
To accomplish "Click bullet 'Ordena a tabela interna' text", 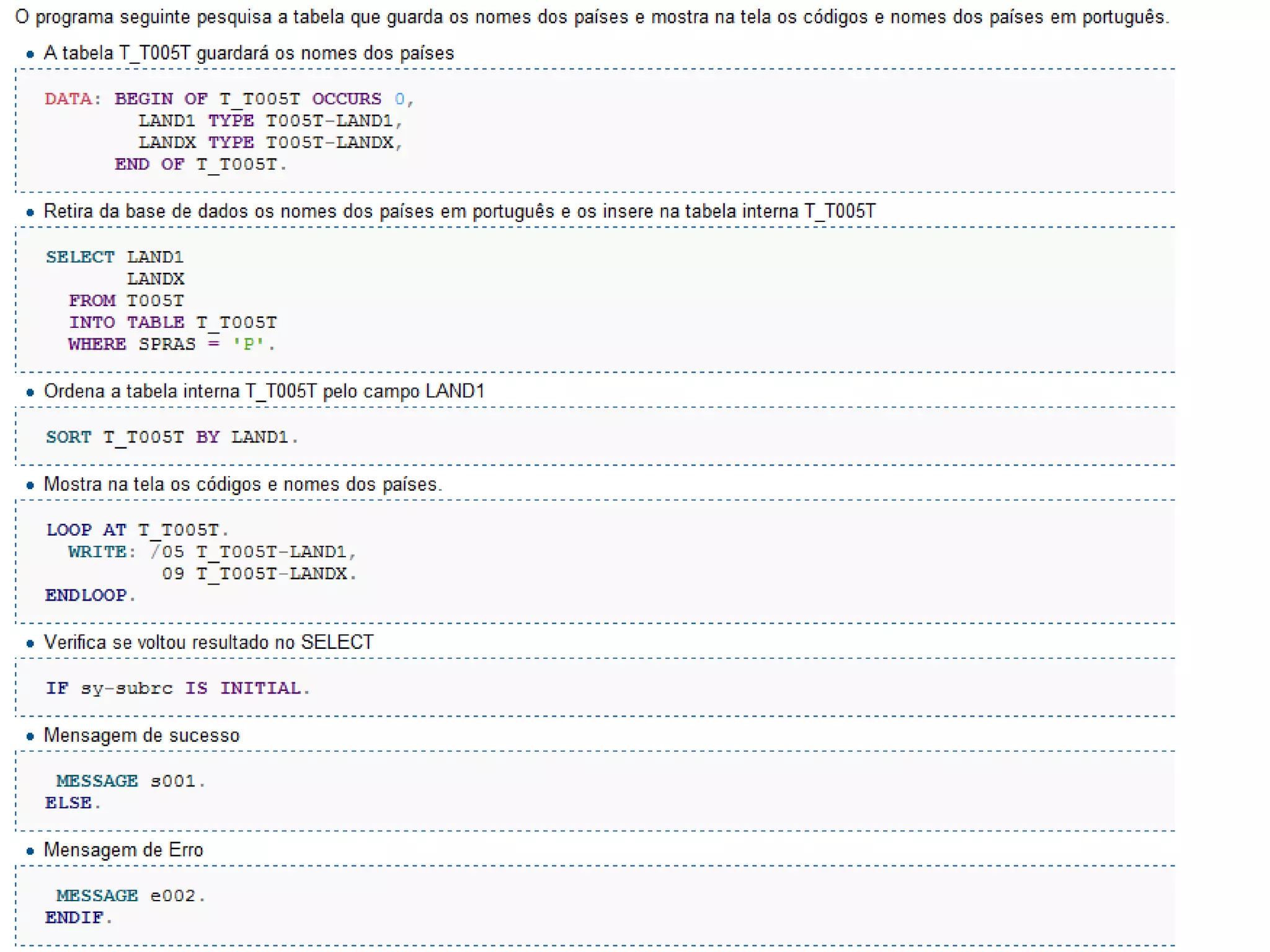I will pos(264,391).
